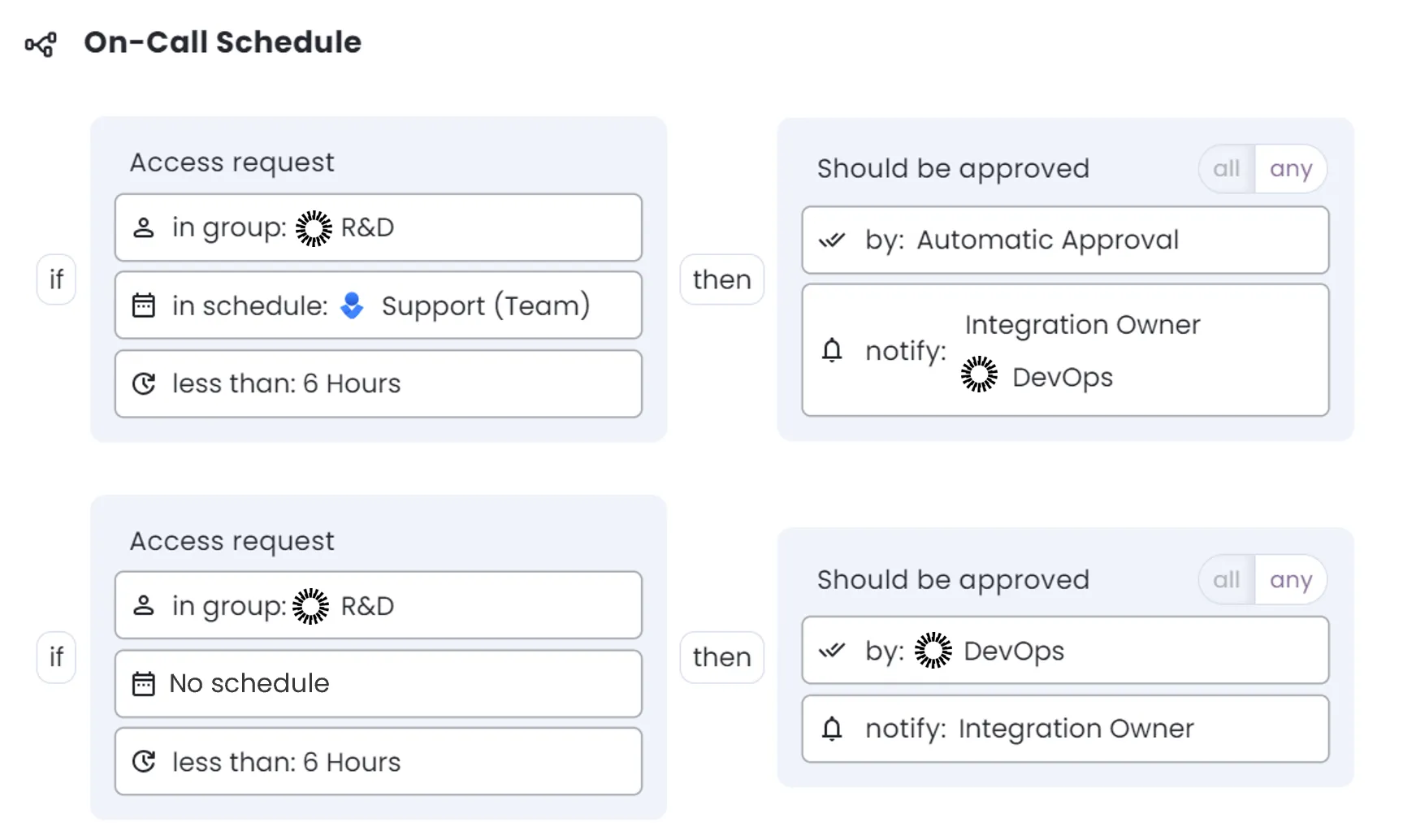Viewport: 1403px width, 840px height.
Task: Click the person icon in first rule's group
Action: (x=144, y=227)
